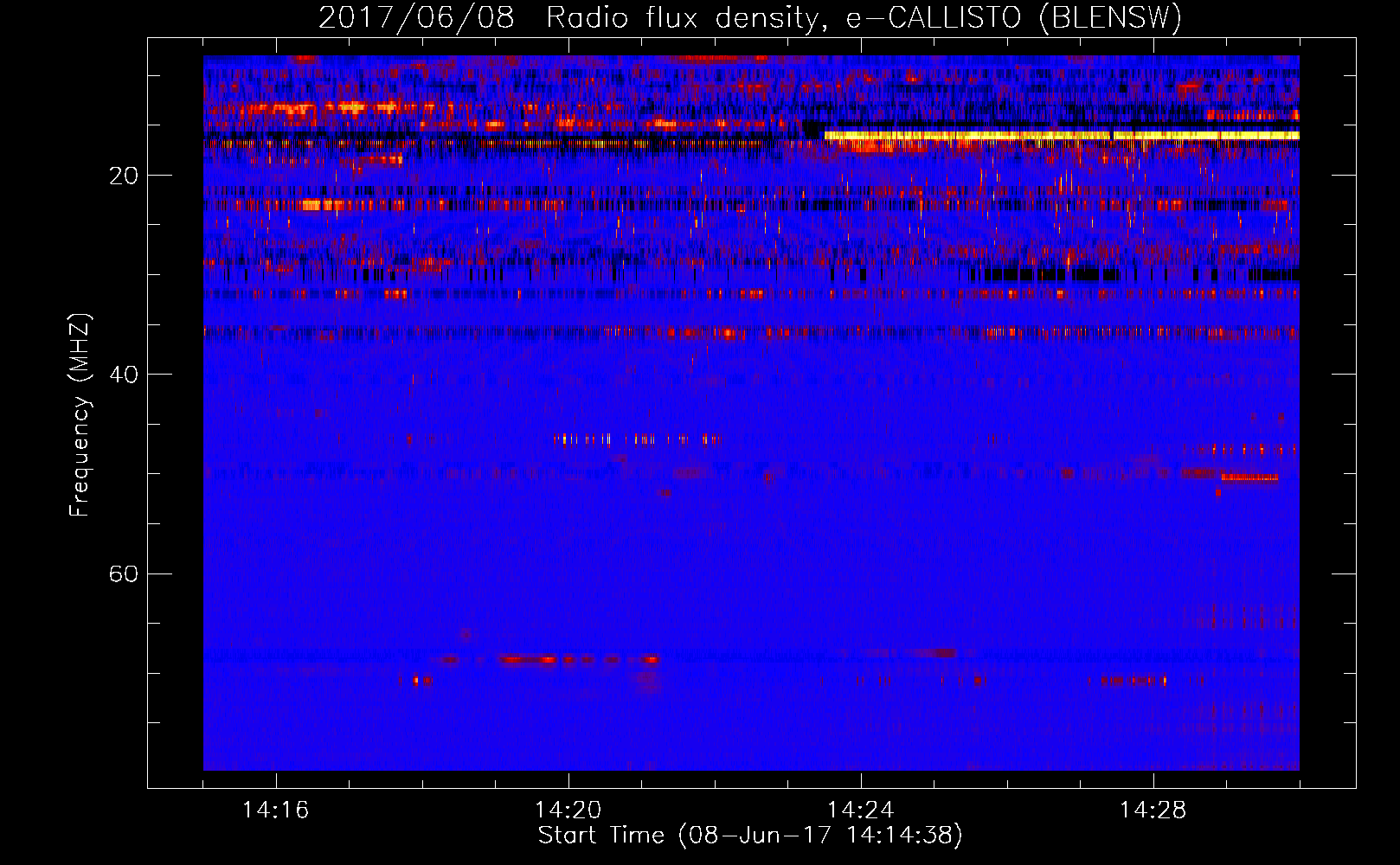The height and width of the screenshot is (865, 1400).
Task: Click the white dashed signal near 46 MHz
Action: 637,439
